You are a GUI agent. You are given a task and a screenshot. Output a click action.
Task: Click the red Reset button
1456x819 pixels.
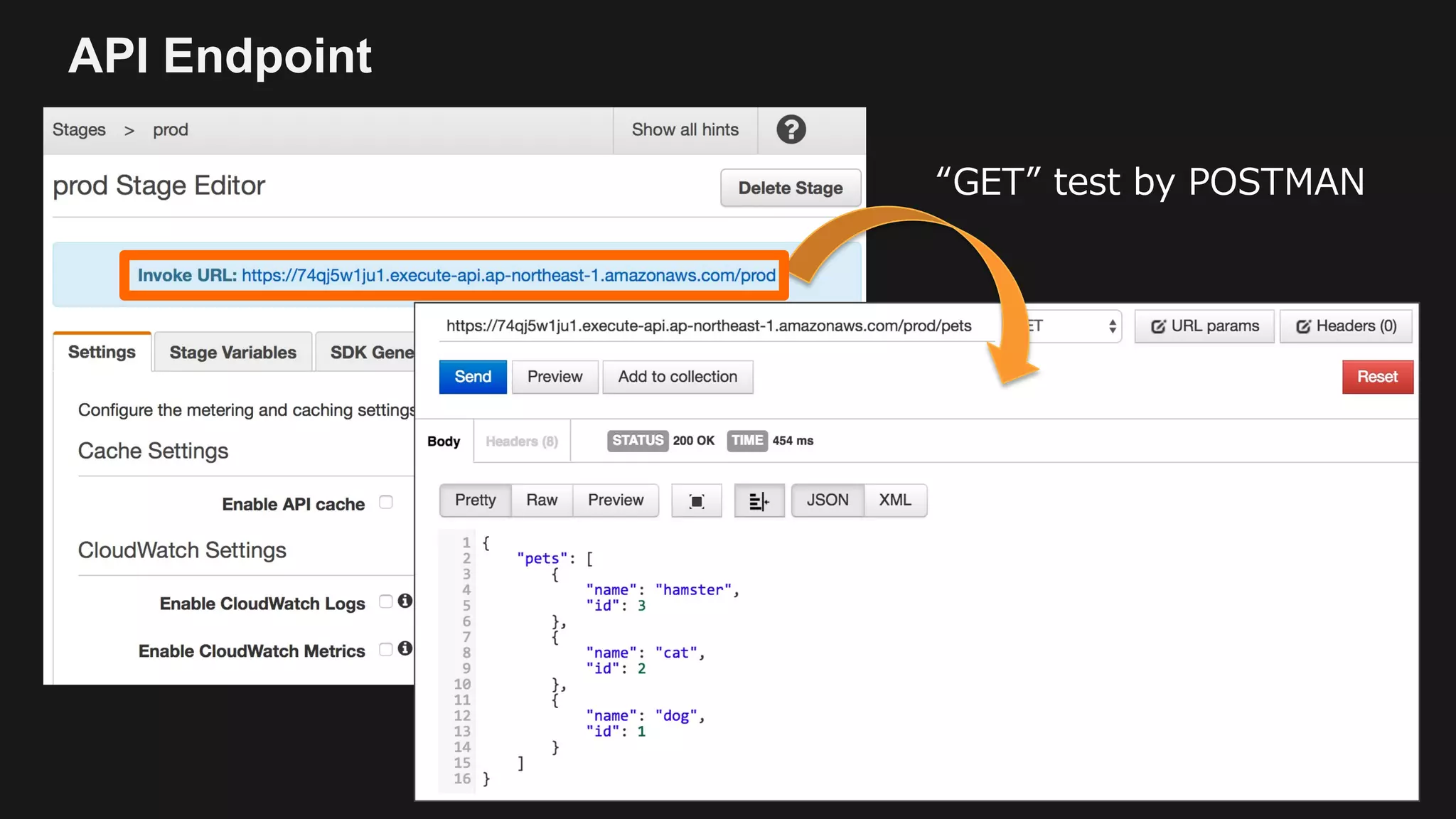point(1377,377)
